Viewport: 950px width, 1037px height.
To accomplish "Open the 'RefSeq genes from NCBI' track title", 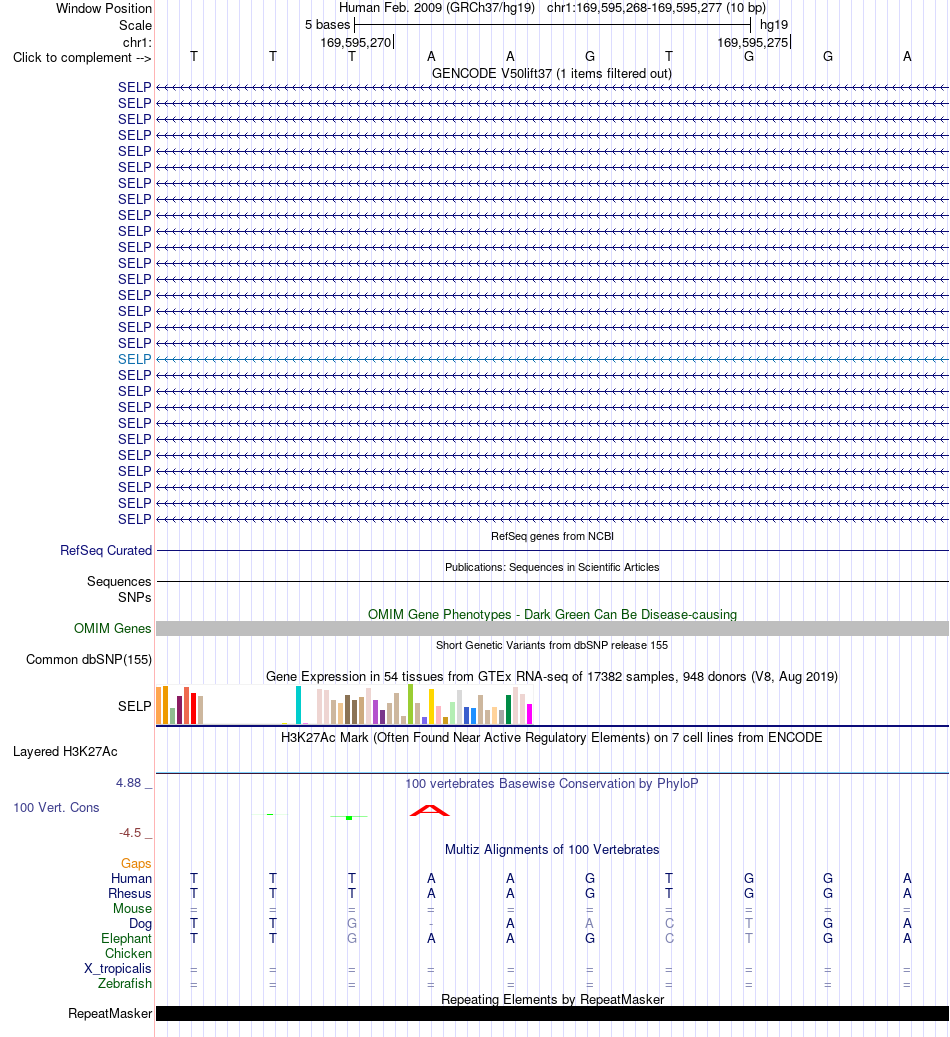I will pyautogui.click(x=552, y=536).
